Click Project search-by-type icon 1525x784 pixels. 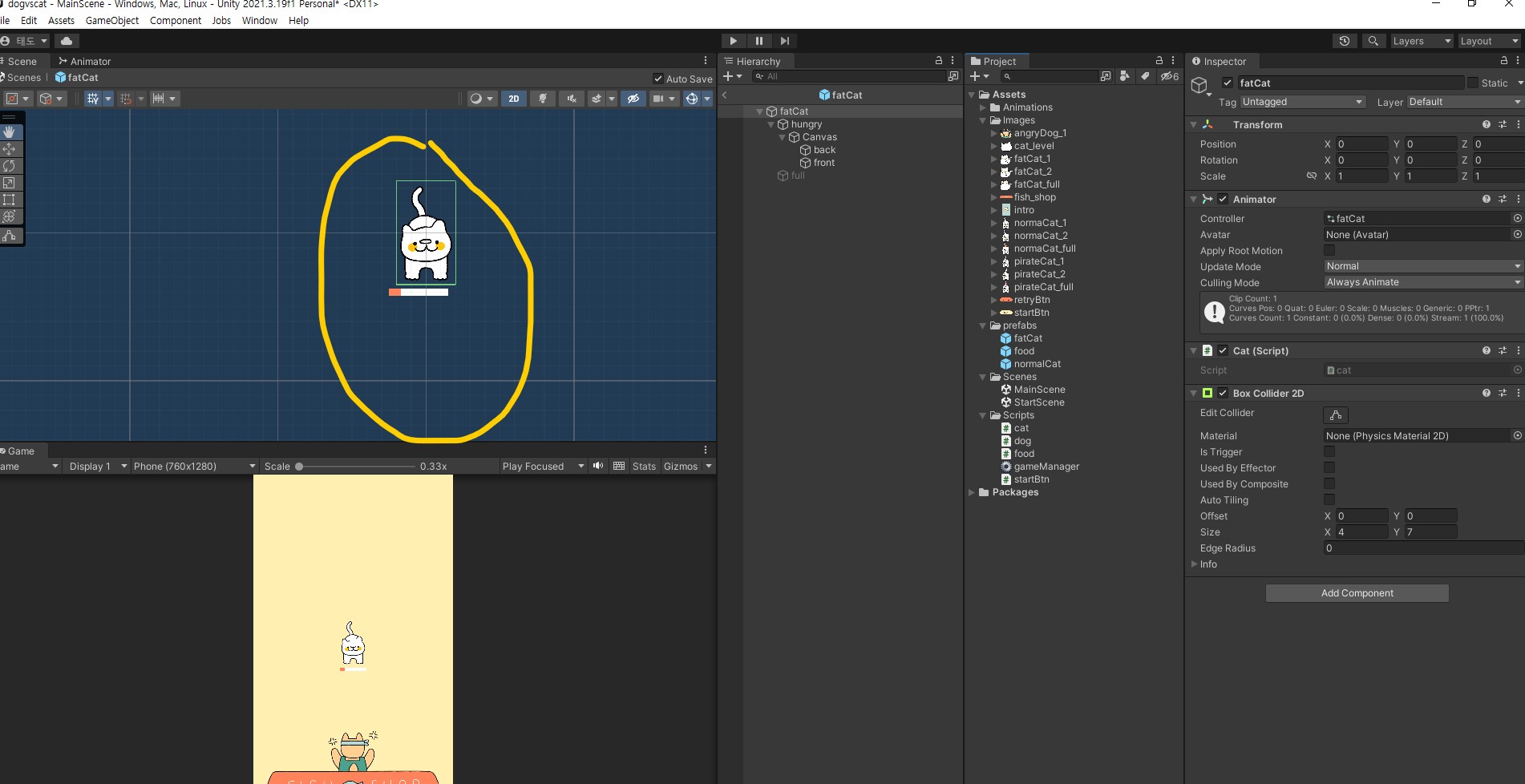(x=1125, y=76)
